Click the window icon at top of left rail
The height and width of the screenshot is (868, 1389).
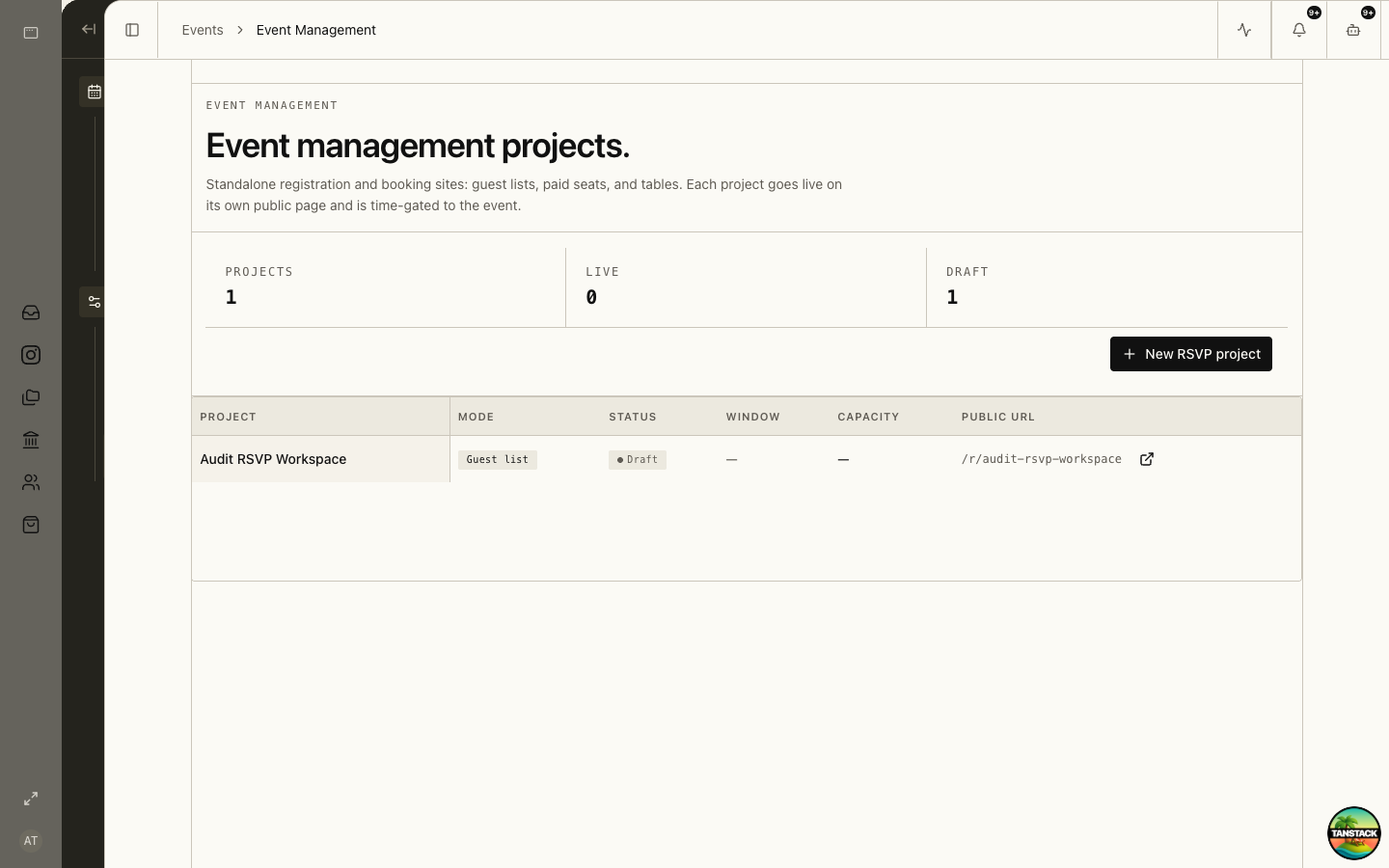31,33
